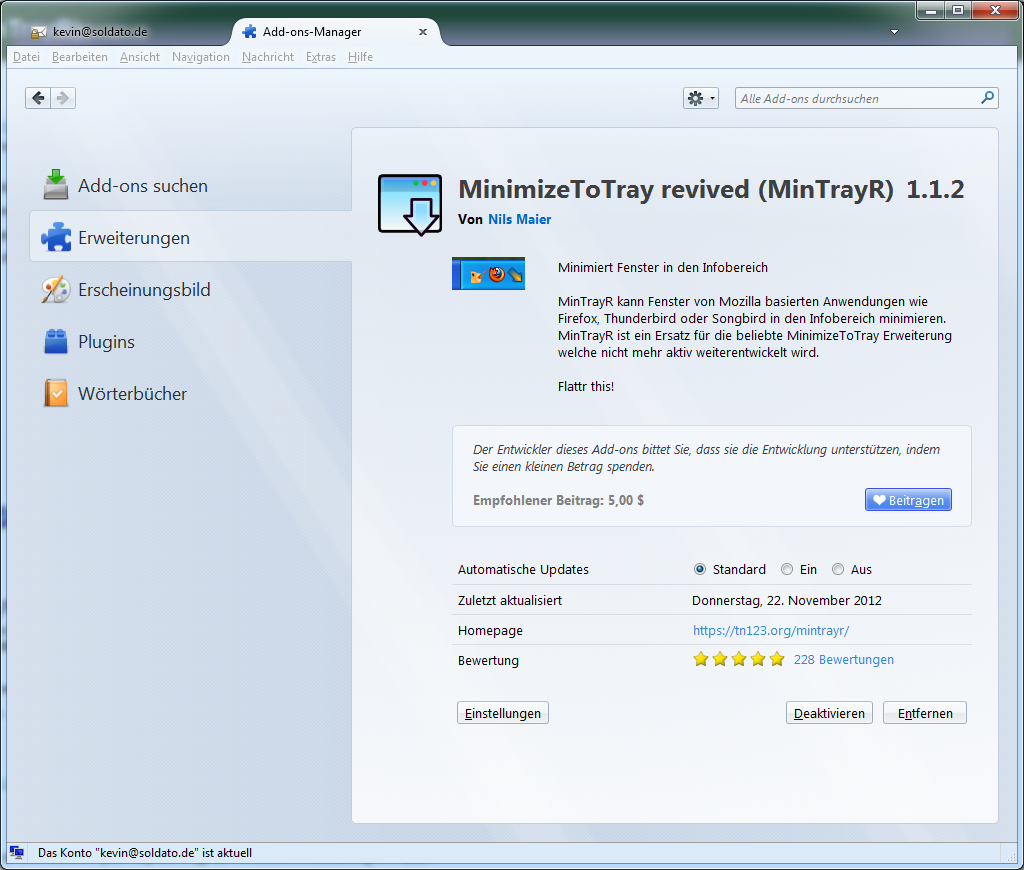Click Deaktivieren to disable the add-on
1024x870 pixels.
(829, 713)
